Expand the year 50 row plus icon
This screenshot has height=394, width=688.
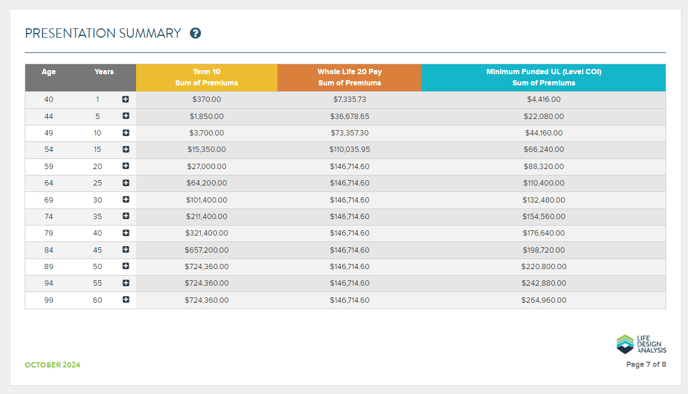pyautogui.click(x=125, y=266)
